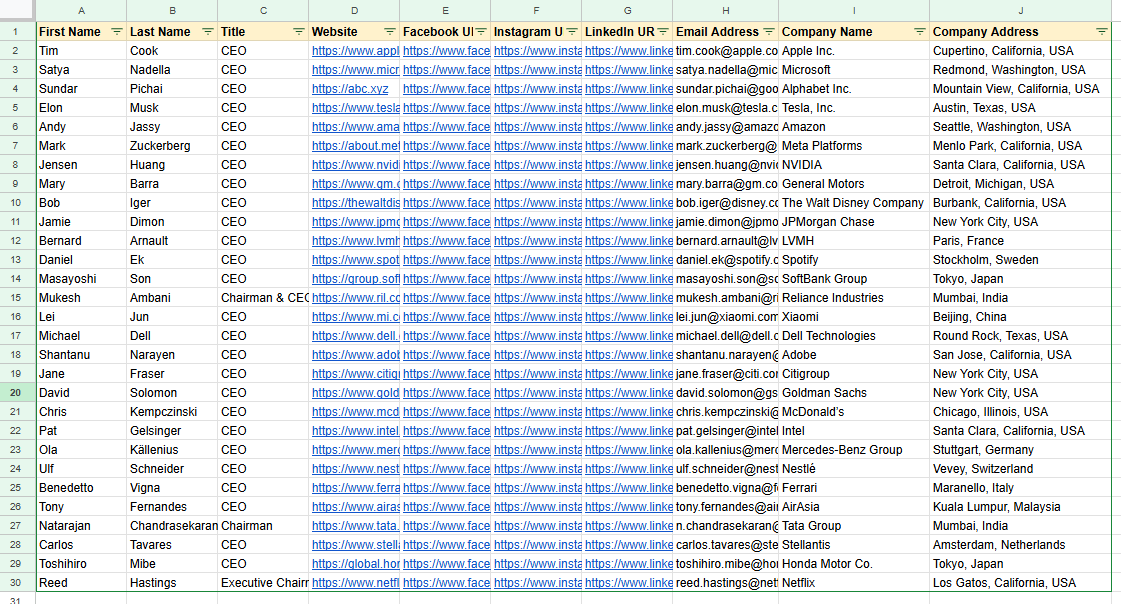Viewport: 1121px width, 604px height.
Task: Open filter dropdown for LinkedIn URL column
Action: (x=663, y=31)
